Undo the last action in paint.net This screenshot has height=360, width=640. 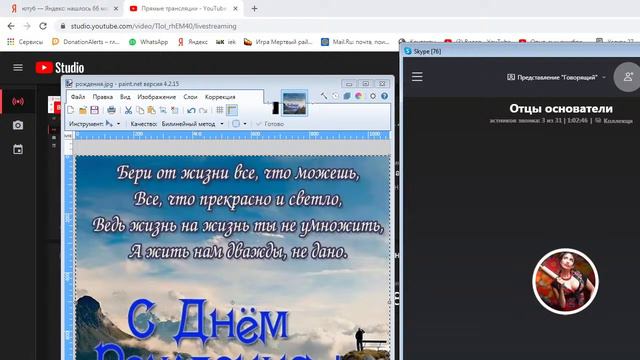point(191,110)
